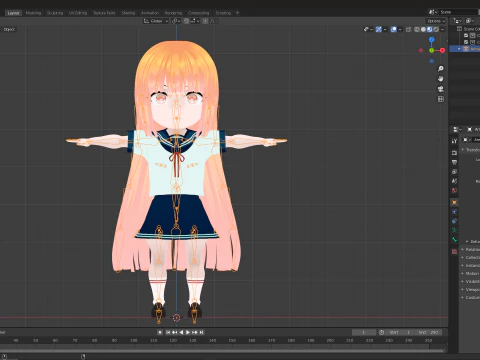
Task: Click the current frame number field
Action: (x=364, y=332)
